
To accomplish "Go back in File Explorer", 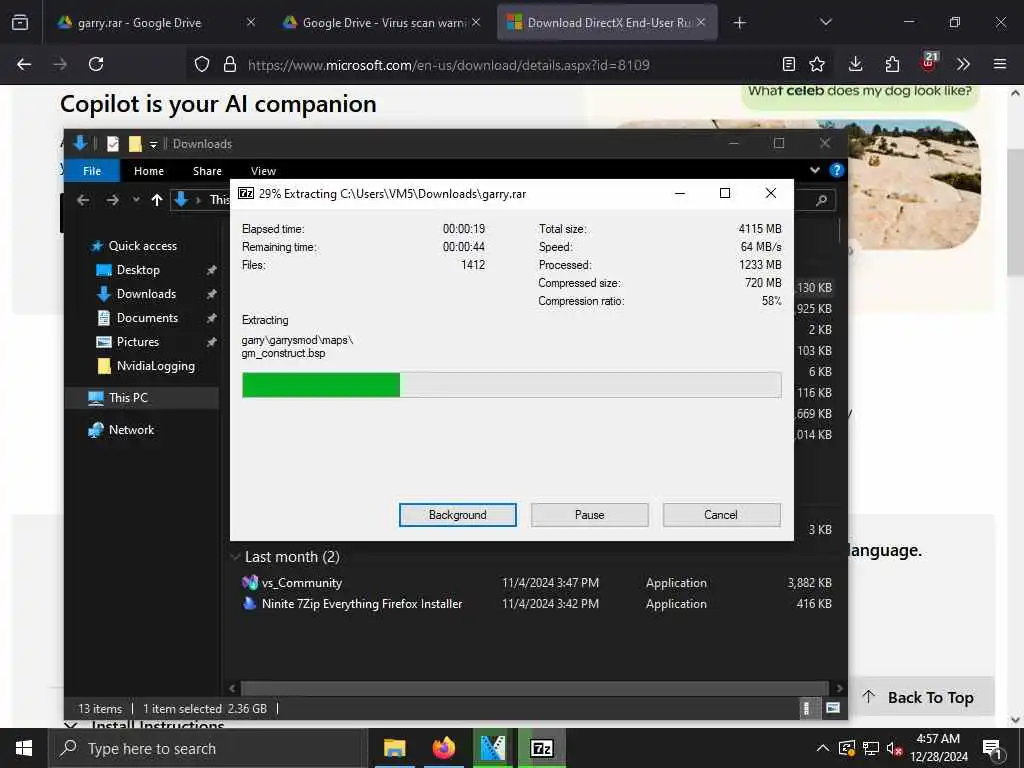I will (x=83, y=200).
